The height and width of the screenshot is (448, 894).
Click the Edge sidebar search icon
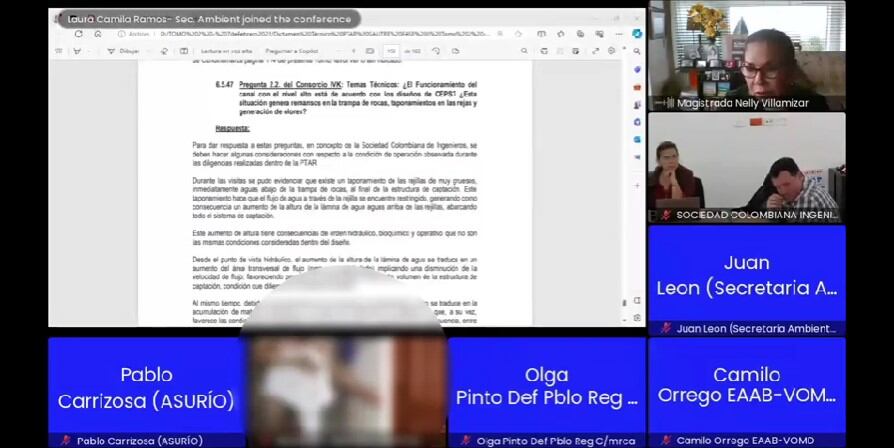click(x=637, y=51)
